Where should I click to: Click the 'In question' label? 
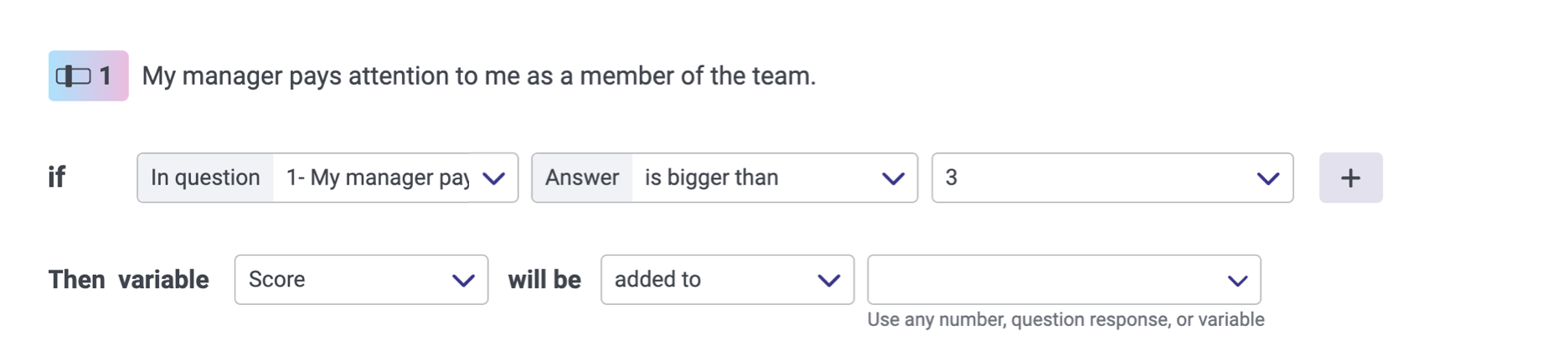pyautogui.click(x=205, y=178)
